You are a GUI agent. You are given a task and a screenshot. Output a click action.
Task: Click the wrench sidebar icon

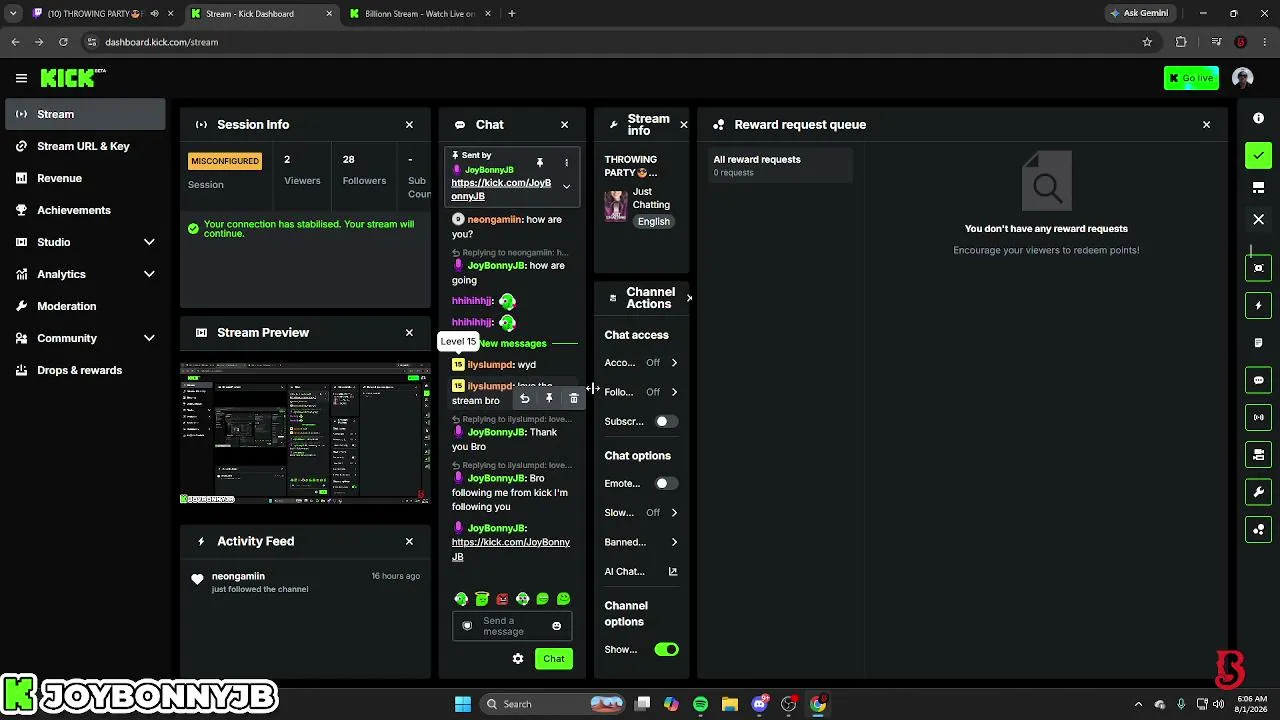coord(1259,492)
